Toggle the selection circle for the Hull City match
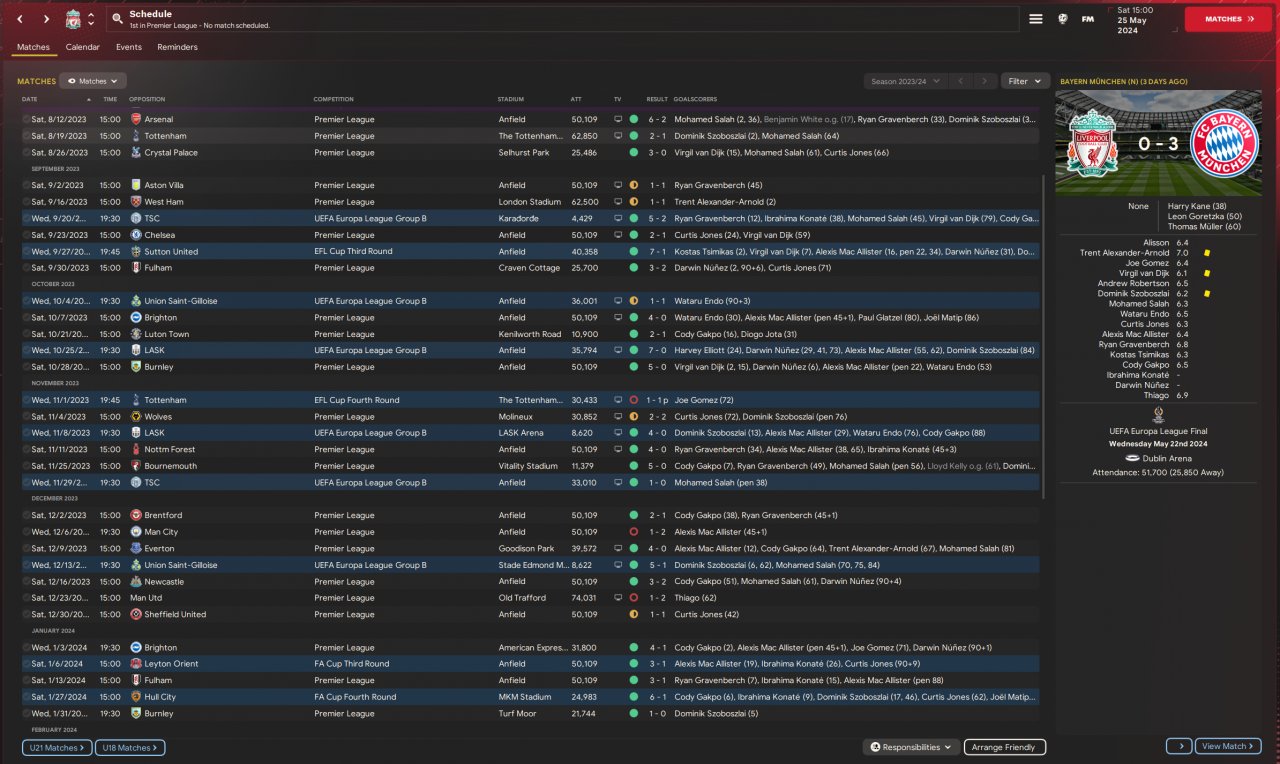Screen dimensions: 1280x764 (26, 697)
